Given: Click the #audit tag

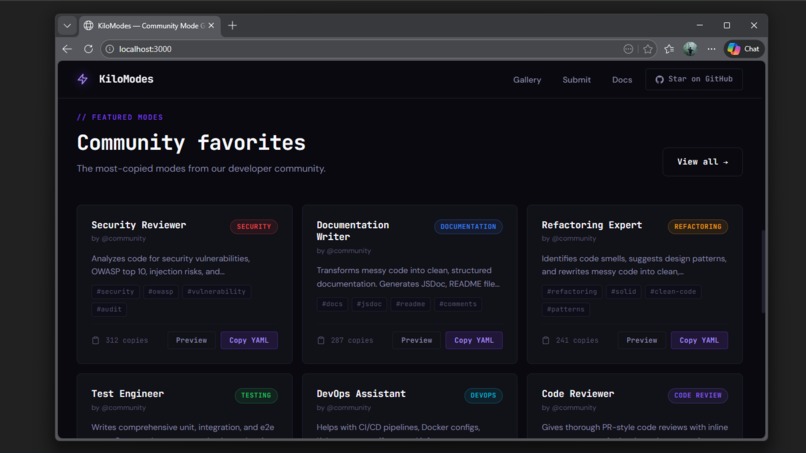Looking at the screenshot, I should pos(109,310).
